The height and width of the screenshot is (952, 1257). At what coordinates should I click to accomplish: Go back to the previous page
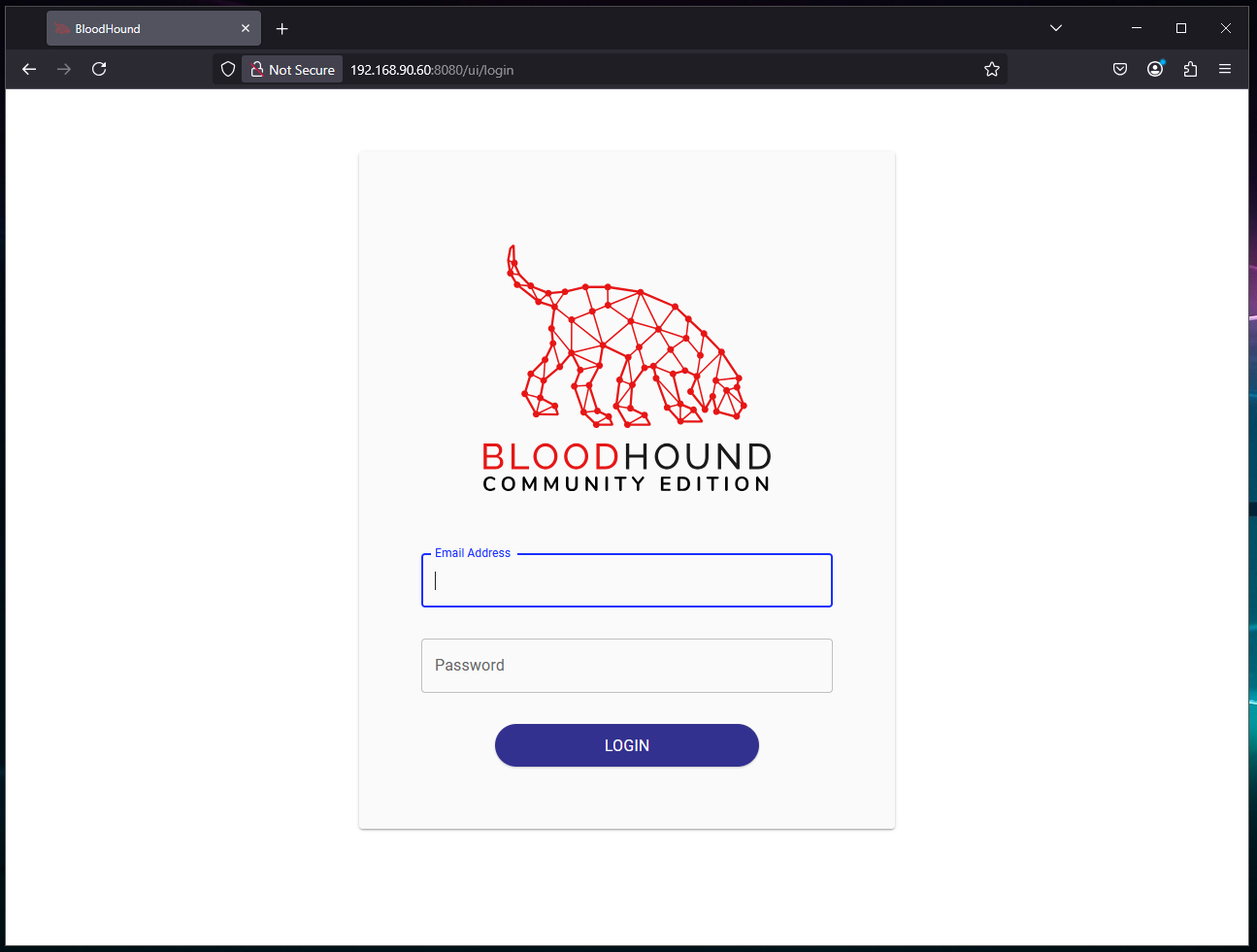pos(29,69)
